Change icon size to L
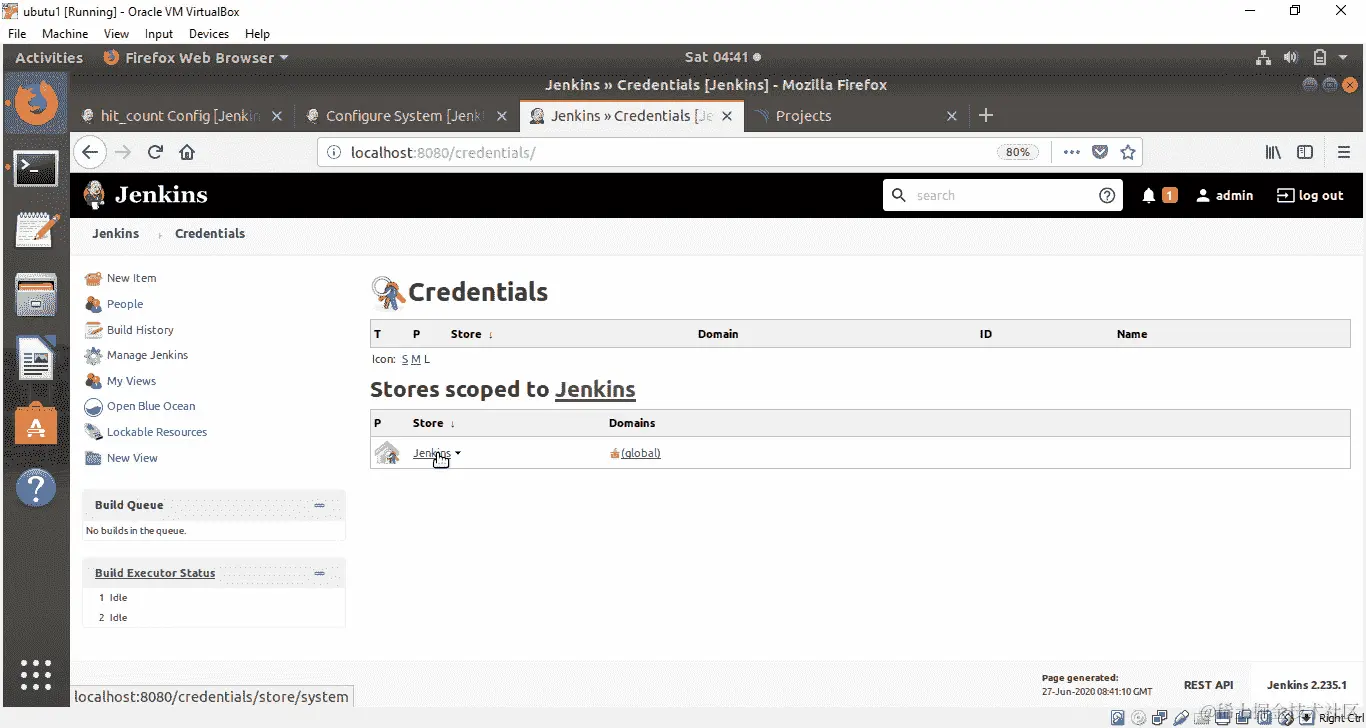 click(426, 359)
